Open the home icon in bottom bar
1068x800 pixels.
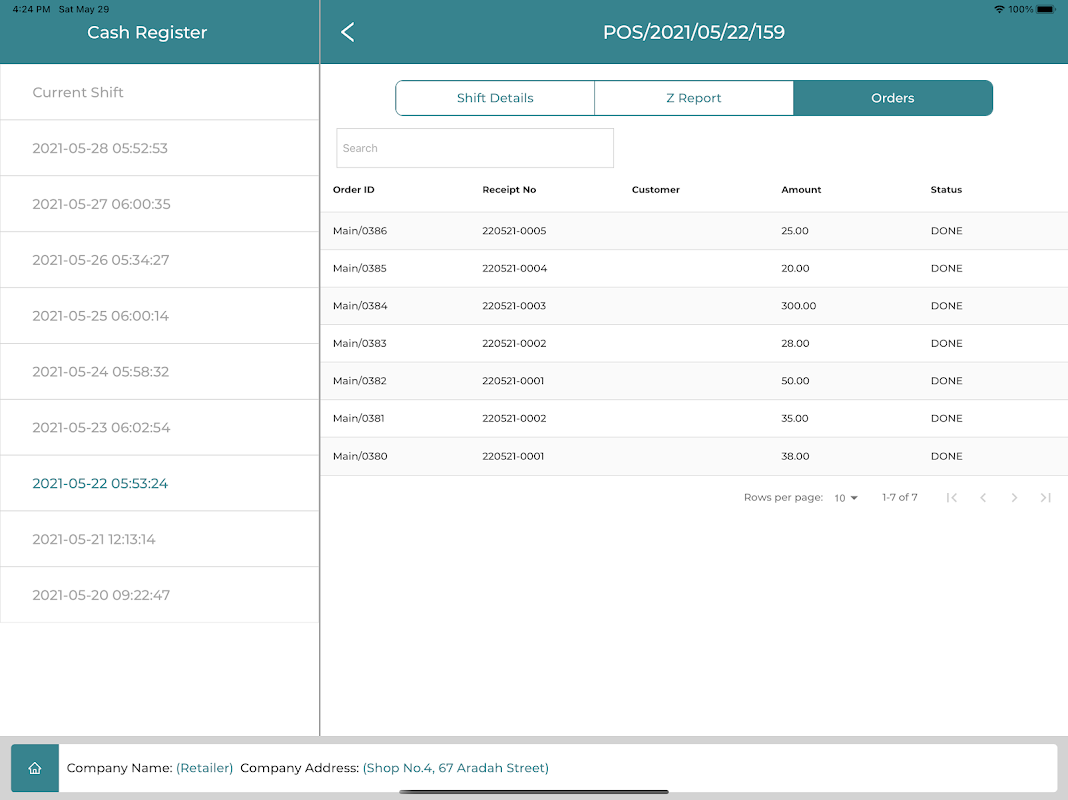(x=35, y=768)
